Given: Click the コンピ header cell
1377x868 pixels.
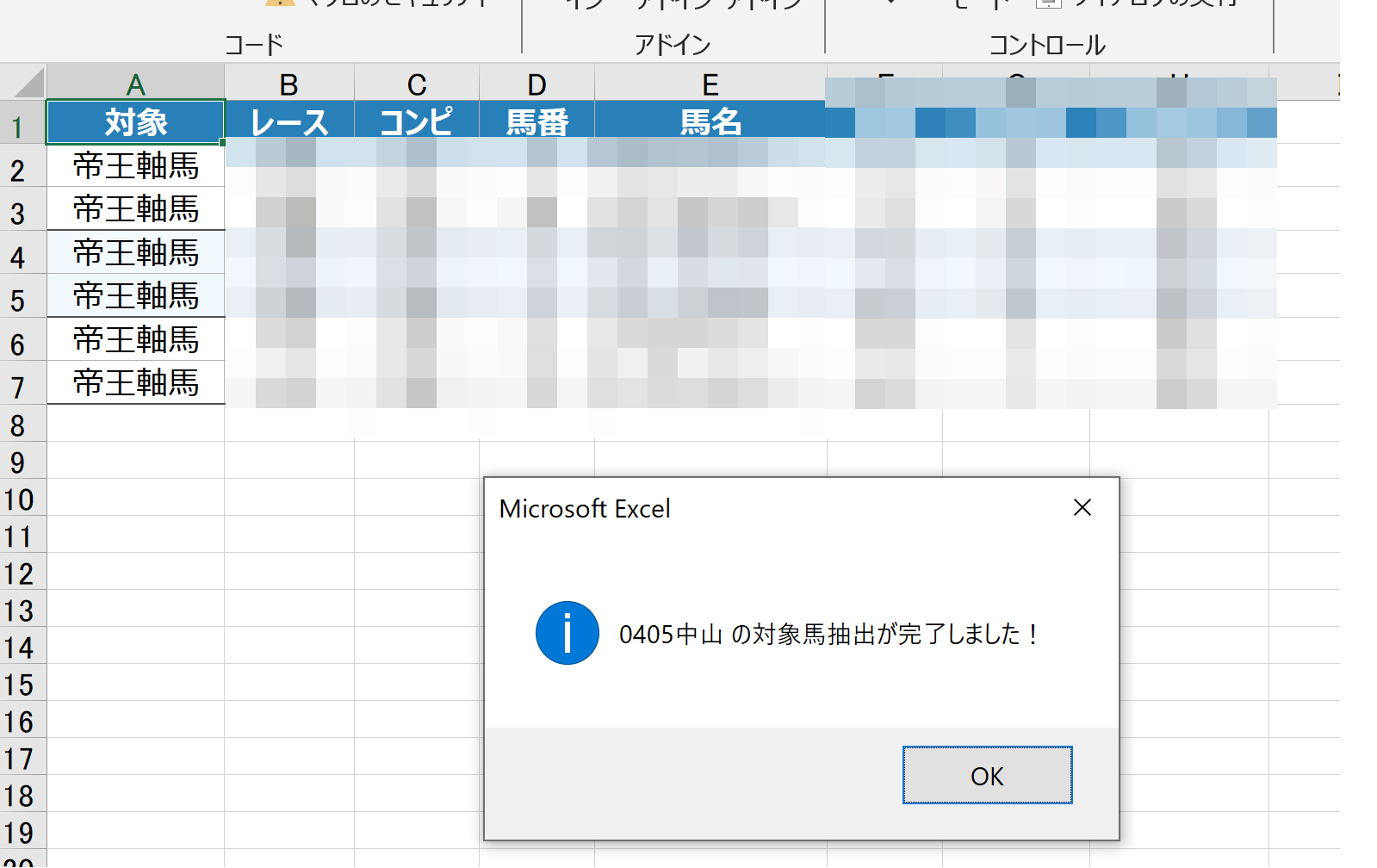Looking at the screenshot, I should (x=417, y=122).
